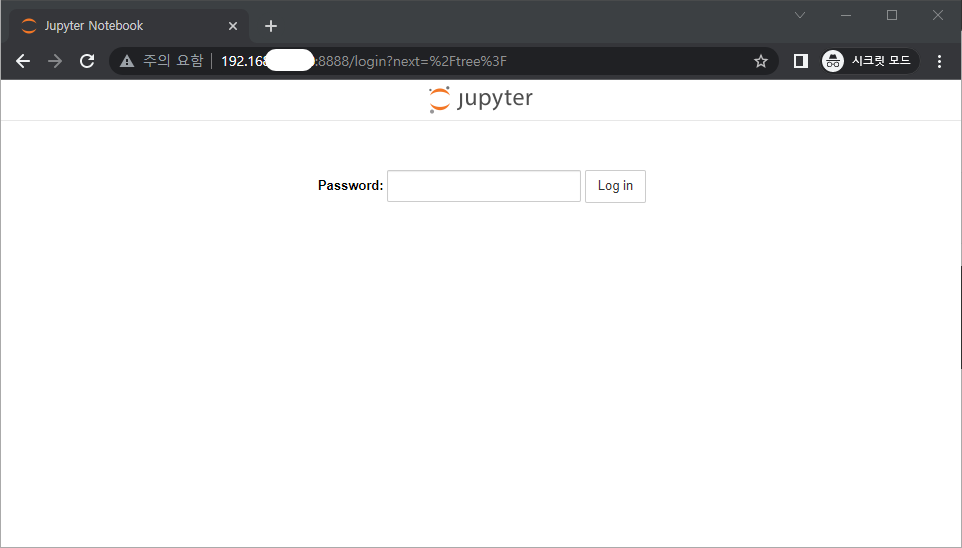Click the browser back arrow
Viewport: 962px width, 548px height.
tap(23, 61)
